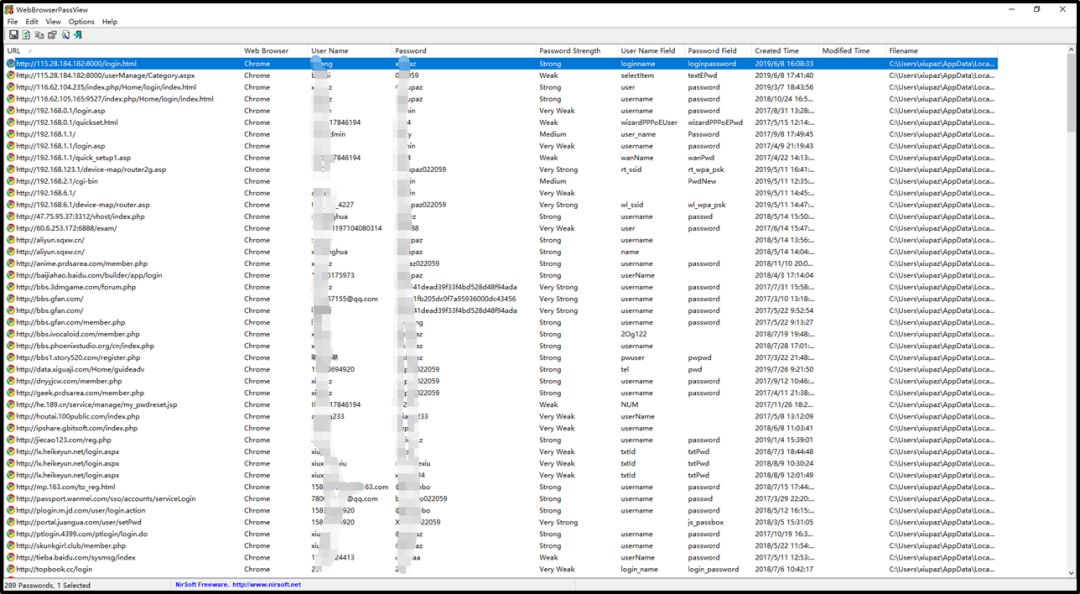Click the WebBrowserPassView title bar app icon
This screenshot has width=1080, height=594.
point(9,10)
